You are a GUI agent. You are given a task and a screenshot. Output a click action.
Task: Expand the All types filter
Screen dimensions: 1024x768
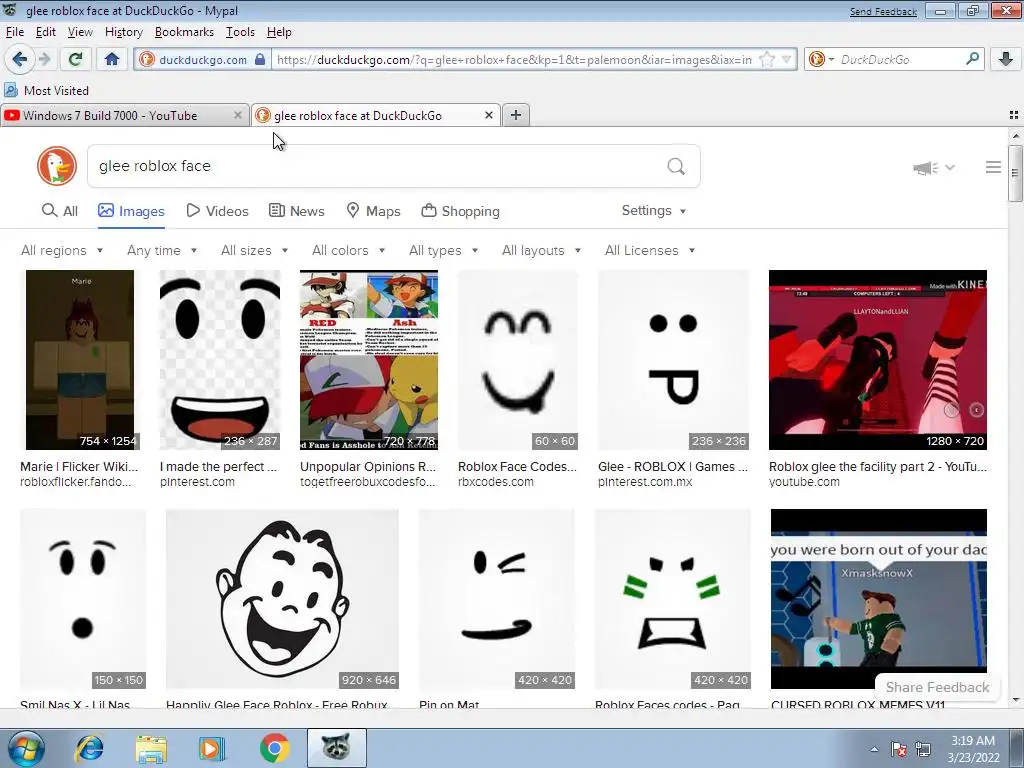[443, 250]
